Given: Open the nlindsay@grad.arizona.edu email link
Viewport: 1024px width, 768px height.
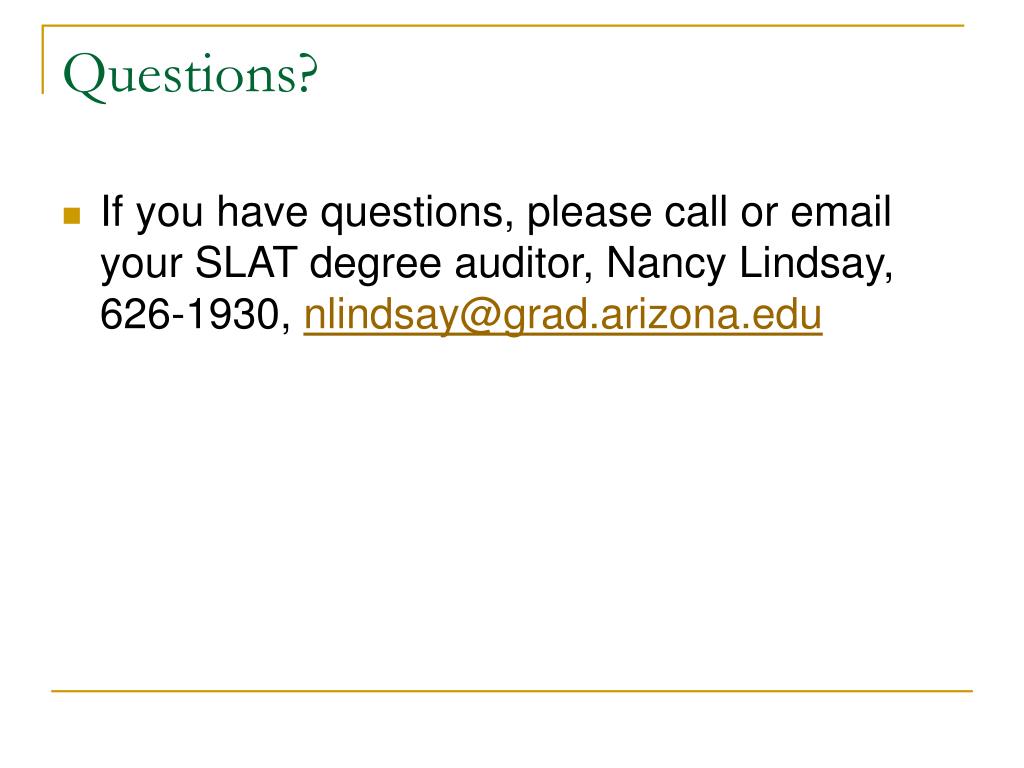Looking at the screenshot, I should coord(562,315).
